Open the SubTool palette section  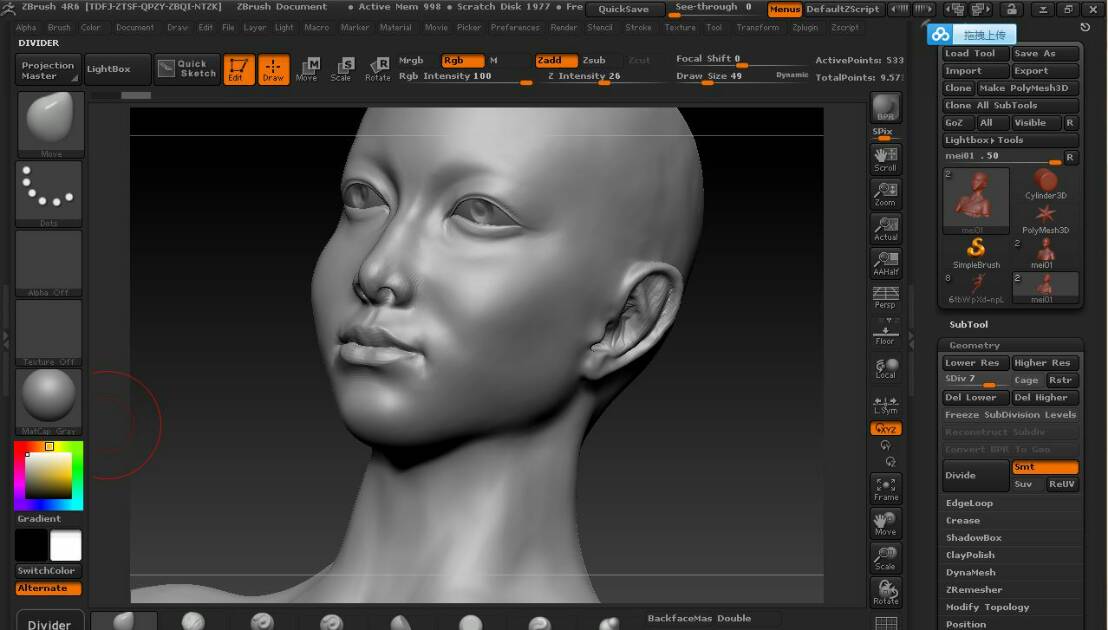[968, 324]
